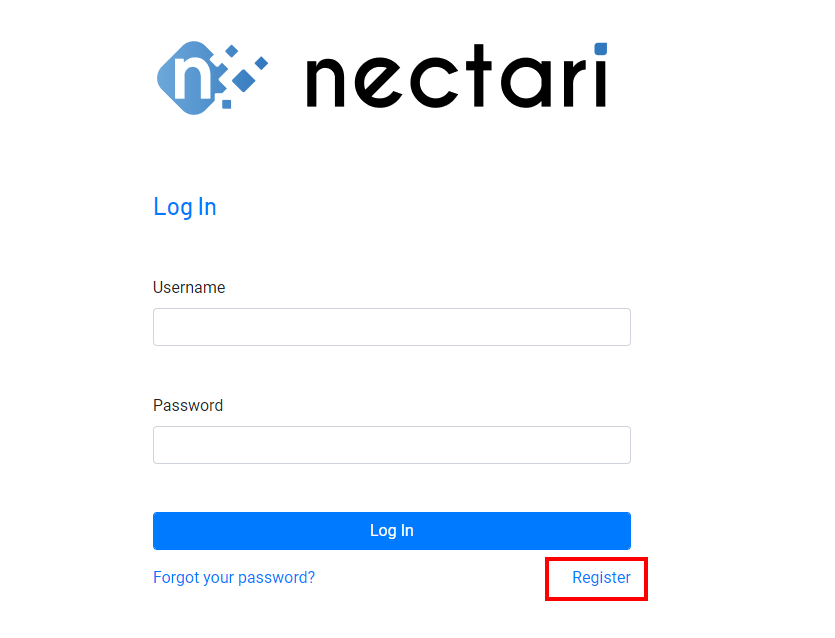Viewport: 835px width, 638px height.
Task: Place cursor in the empty box under Password
Action: click(392, 445)
